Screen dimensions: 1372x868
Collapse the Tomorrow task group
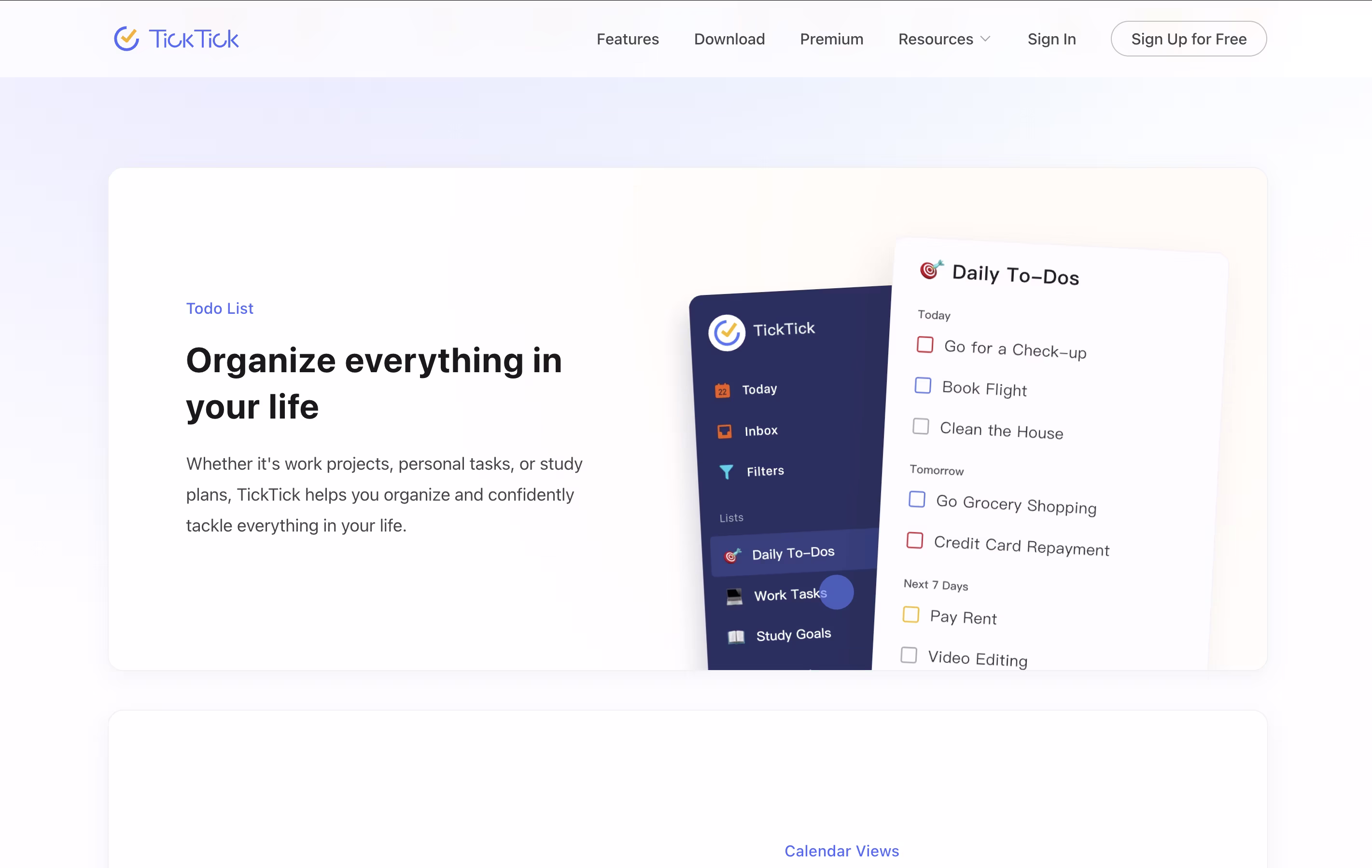click(936, 470)
